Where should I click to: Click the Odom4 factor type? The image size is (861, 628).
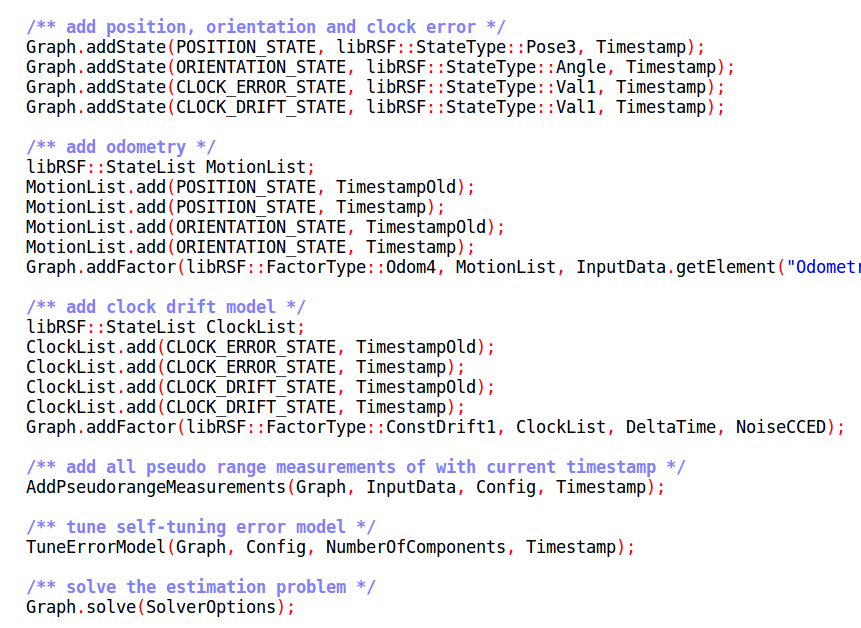point(411,267)
